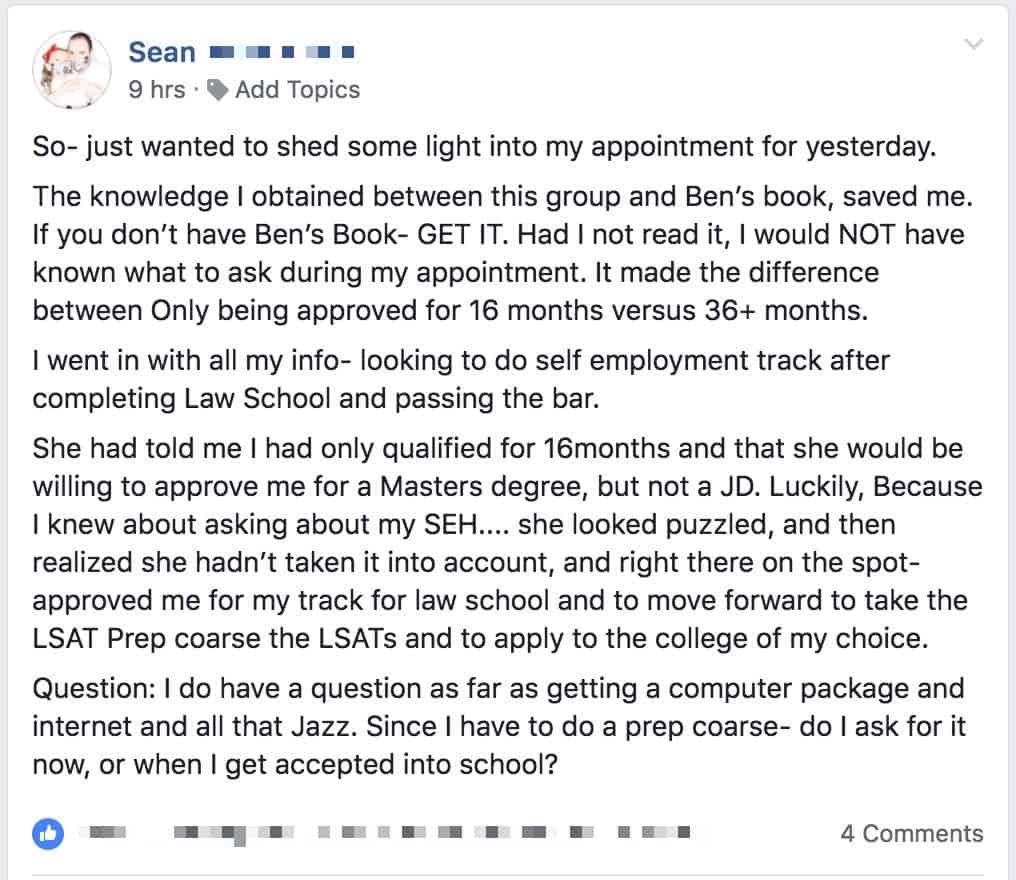Select the Add Topics link

click(297, 89)
